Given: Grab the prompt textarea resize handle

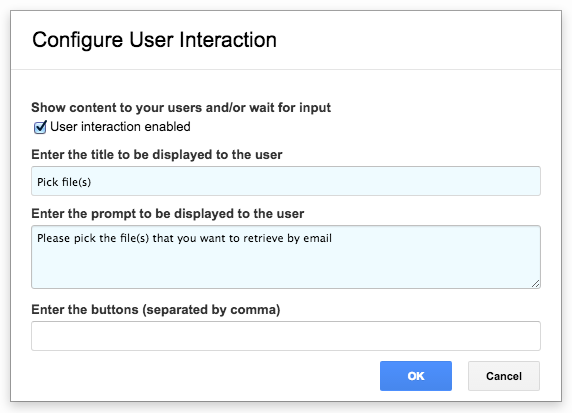Looking at the screenshot, I should (x=535, y=283).
